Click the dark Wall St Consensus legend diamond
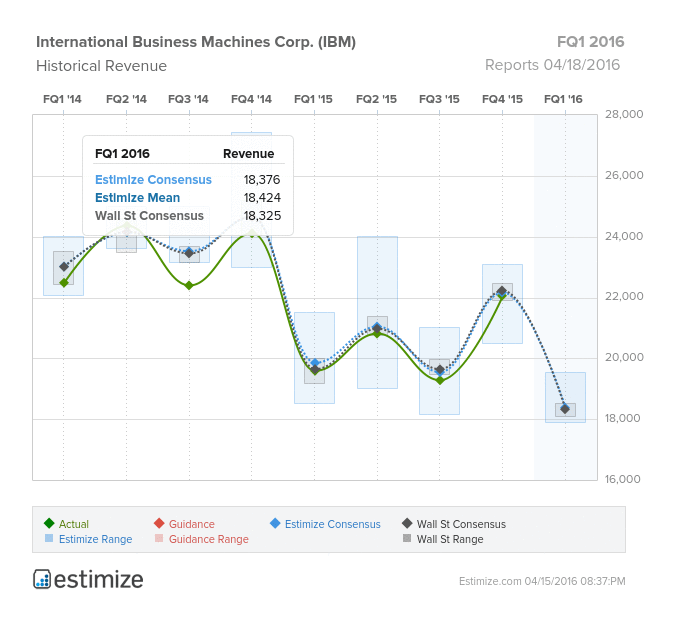 (x=407, y=523)
